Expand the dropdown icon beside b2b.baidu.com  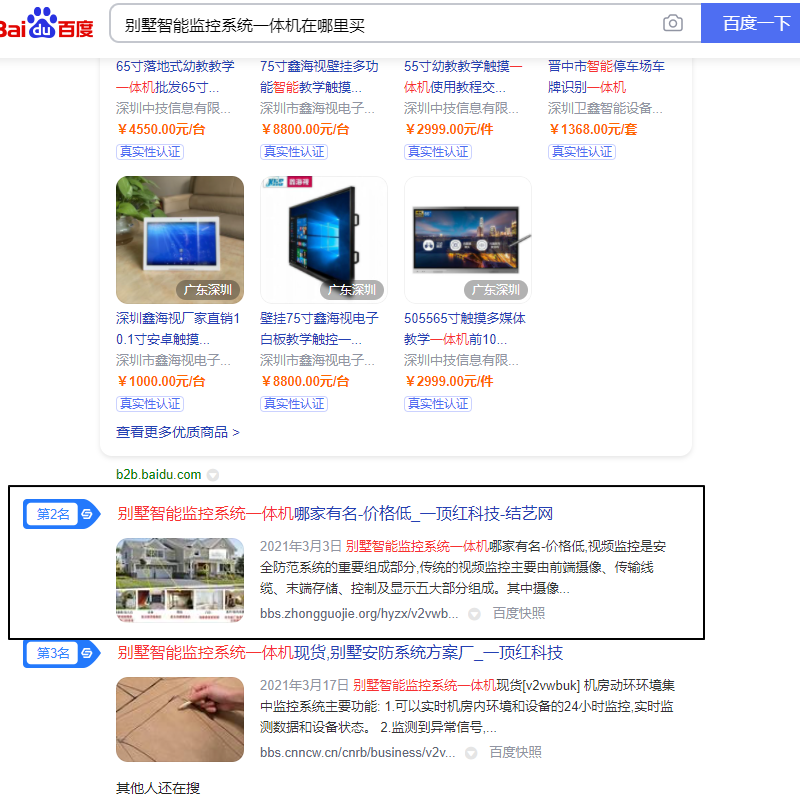click(213, 475)
